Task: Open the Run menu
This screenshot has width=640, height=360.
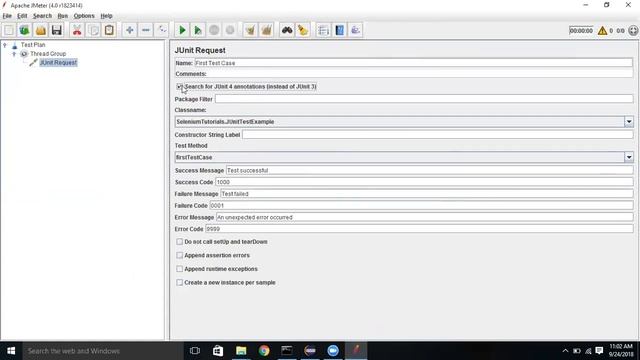Action: point(63,16)
